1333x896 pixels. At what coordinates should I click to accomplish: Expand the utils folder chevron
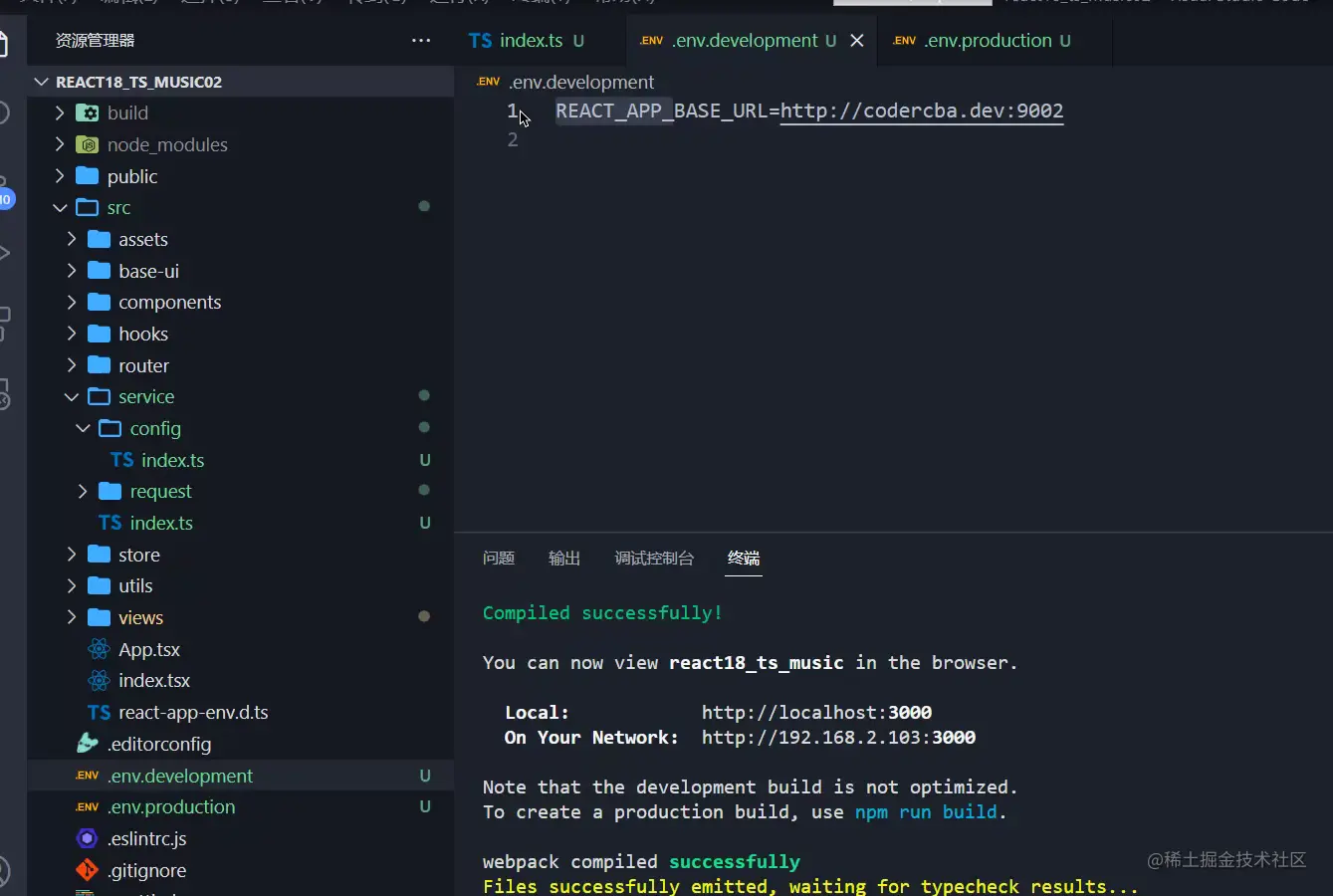tap(72, 585)
